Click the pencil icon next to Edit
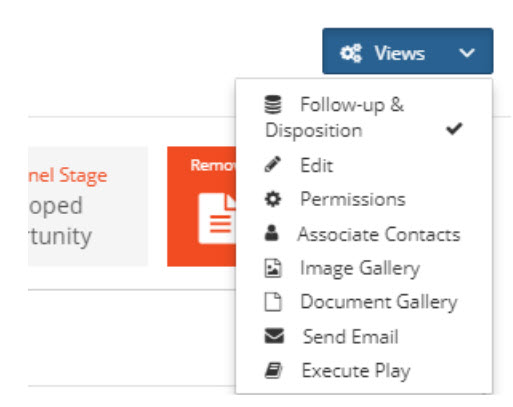The height and width of the screenshot is (407, 513). click(273, 164)
